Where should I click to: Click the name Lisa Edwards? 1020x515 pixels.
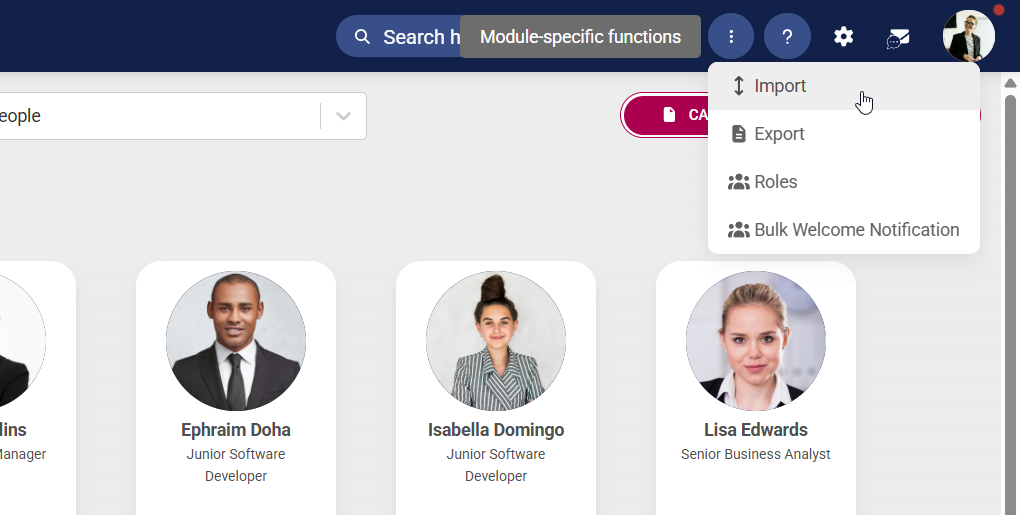point(756,430)
